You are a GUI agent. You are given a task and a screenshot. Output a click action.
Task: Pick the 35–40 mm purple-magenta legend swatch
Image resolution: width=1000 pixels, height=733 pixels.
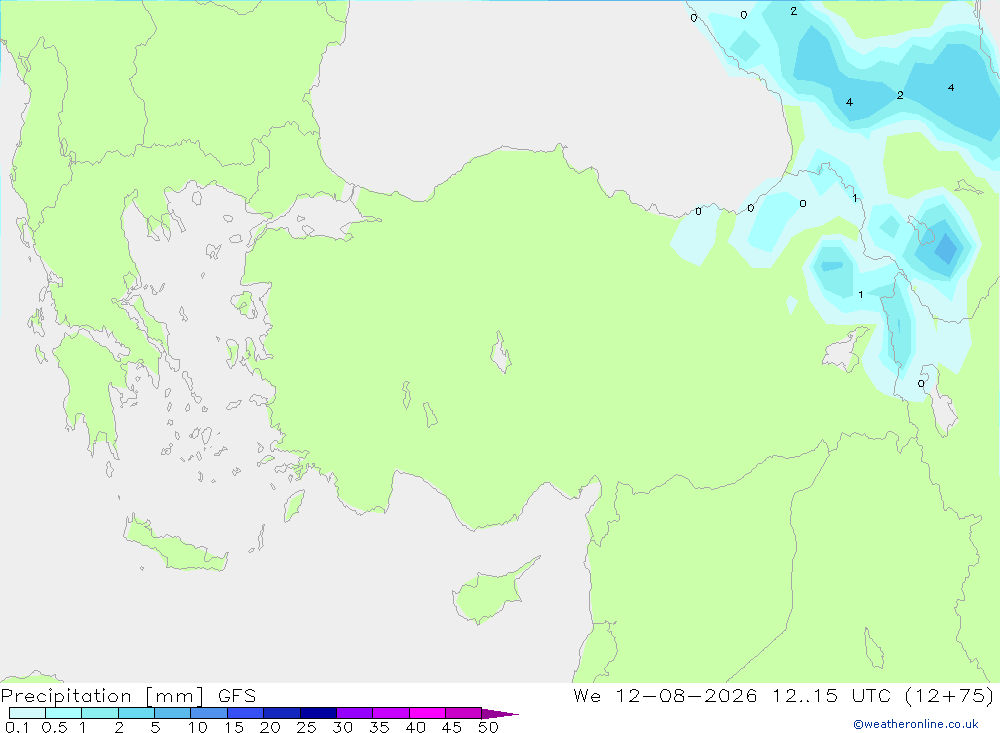(391, 713)
